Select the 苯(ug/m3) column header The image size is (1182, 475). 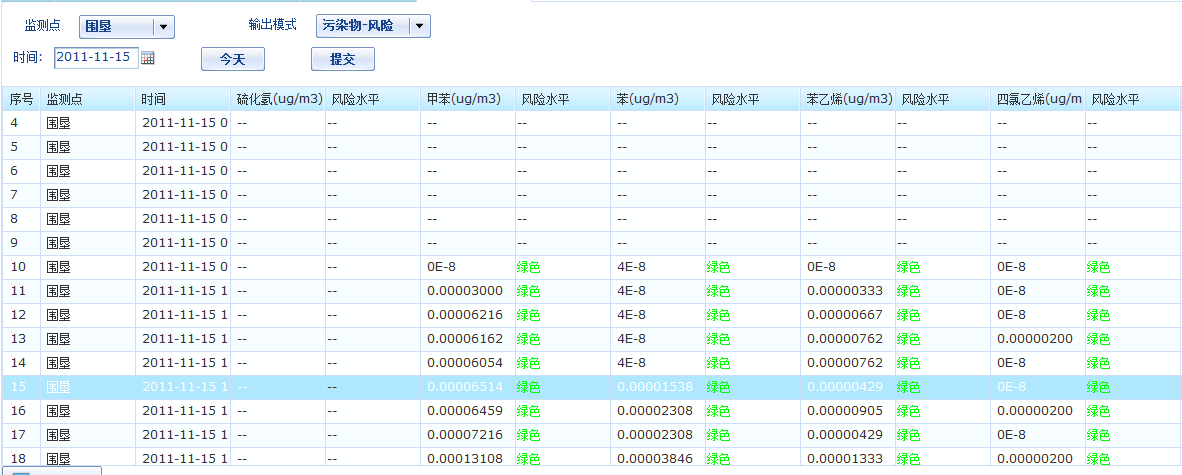tap(647, 99)
